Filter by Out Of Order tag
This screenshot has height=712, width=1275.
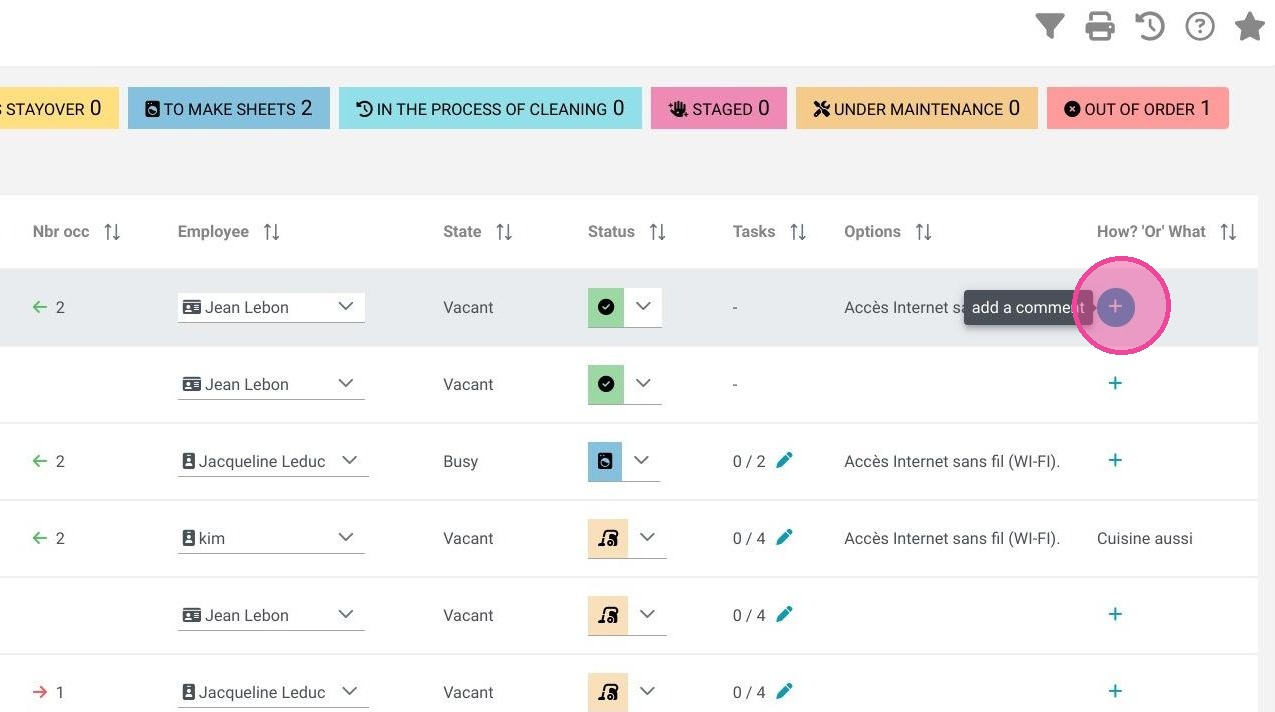1137,108
